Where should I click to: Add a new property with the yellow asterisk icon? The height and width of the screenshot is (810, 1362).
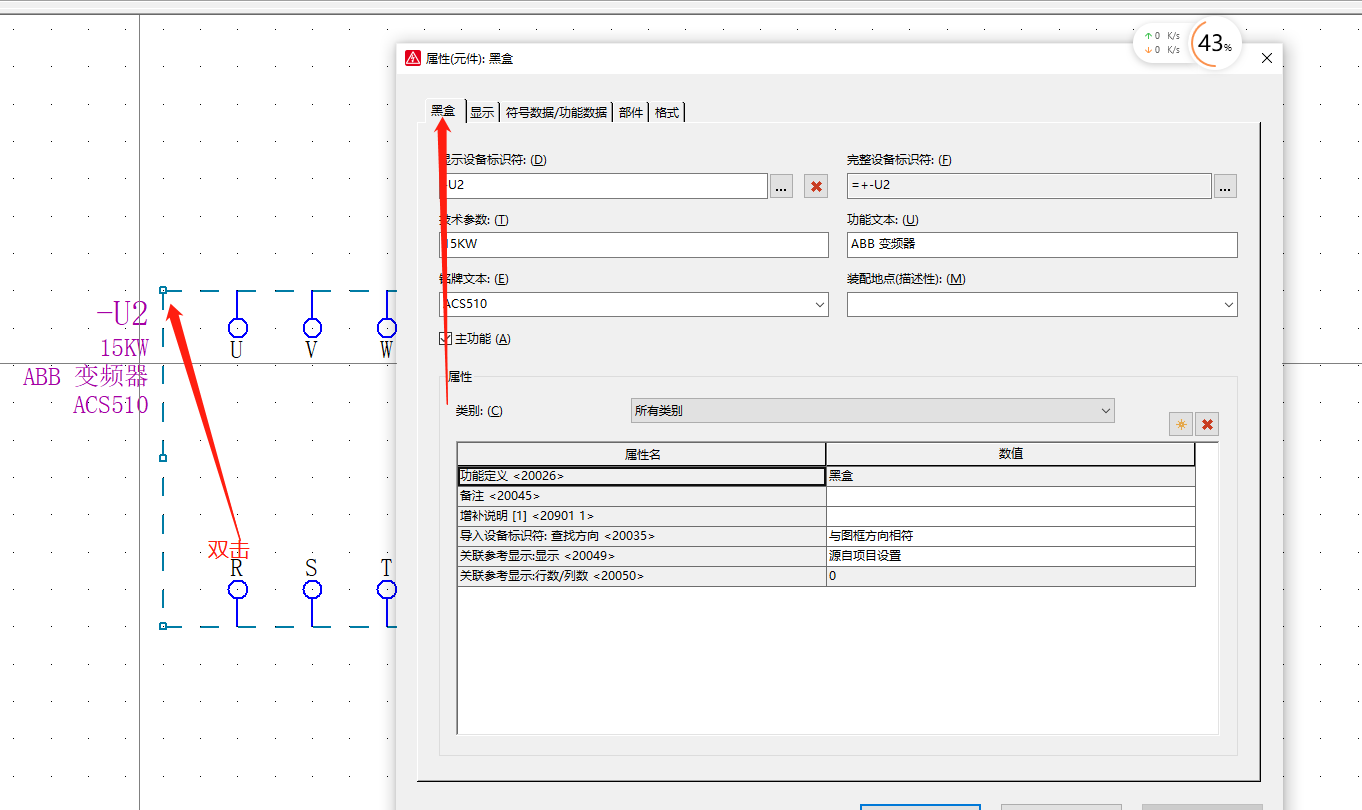[1180, 424]
